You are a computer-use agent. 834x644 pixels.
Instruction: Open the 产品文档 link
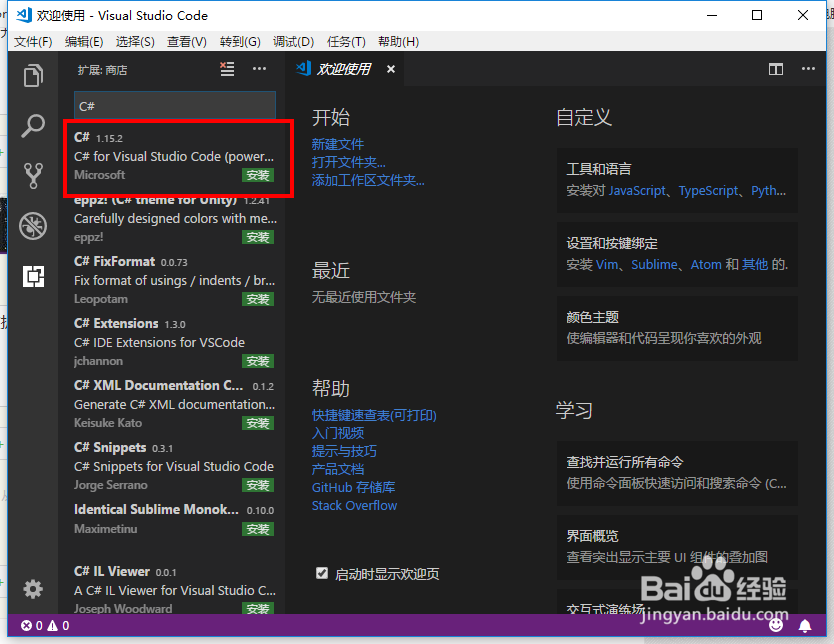[338, 469]
